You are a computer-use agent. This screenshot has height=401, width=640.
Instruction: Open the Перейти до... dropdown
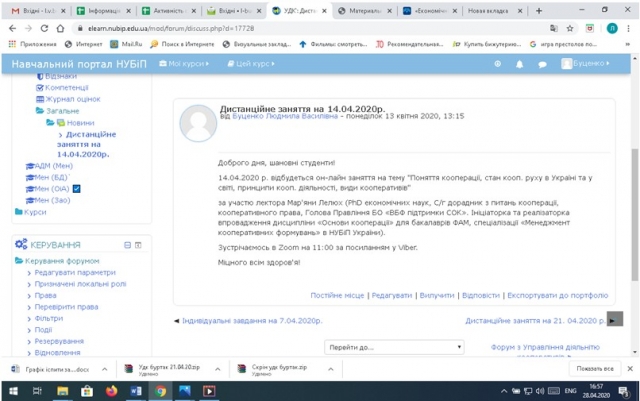(x=394, y=347)
